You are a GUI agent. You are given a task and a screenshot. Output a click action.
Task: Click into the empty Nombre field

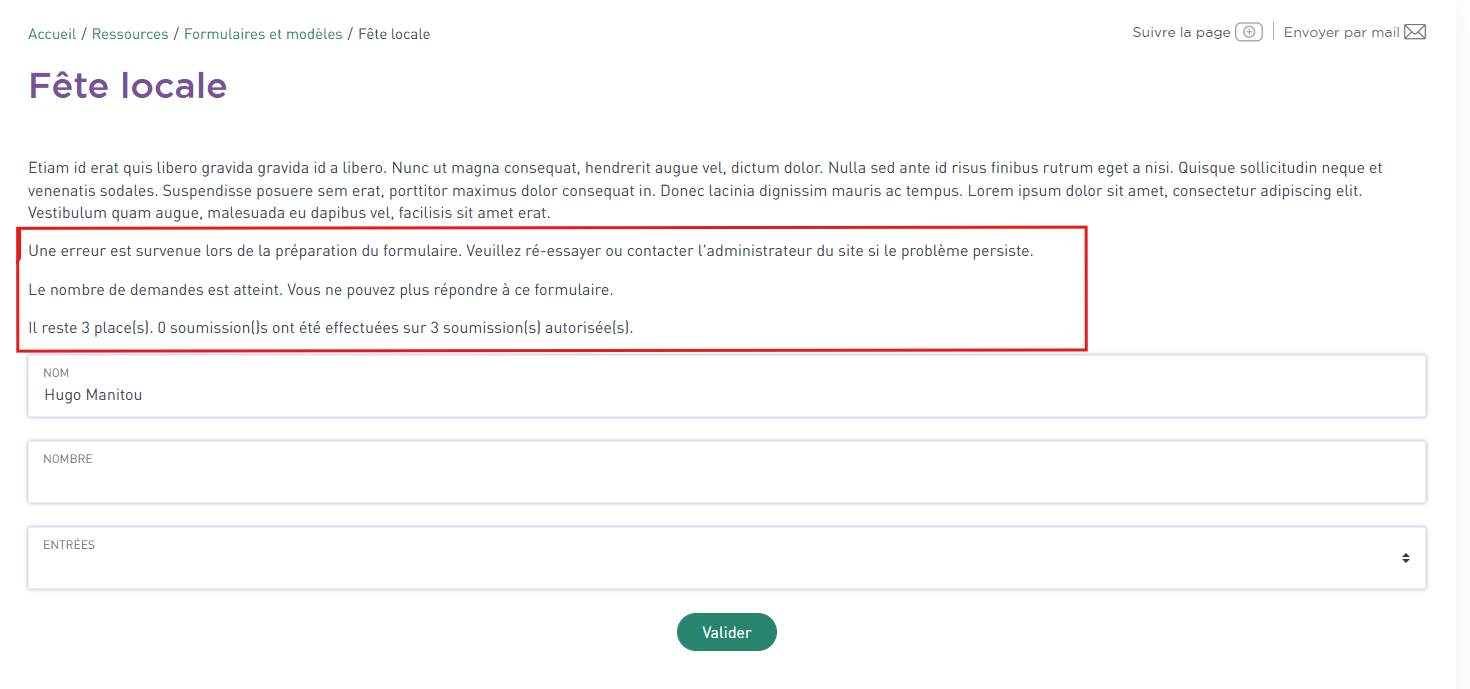[x=727, y=472]
